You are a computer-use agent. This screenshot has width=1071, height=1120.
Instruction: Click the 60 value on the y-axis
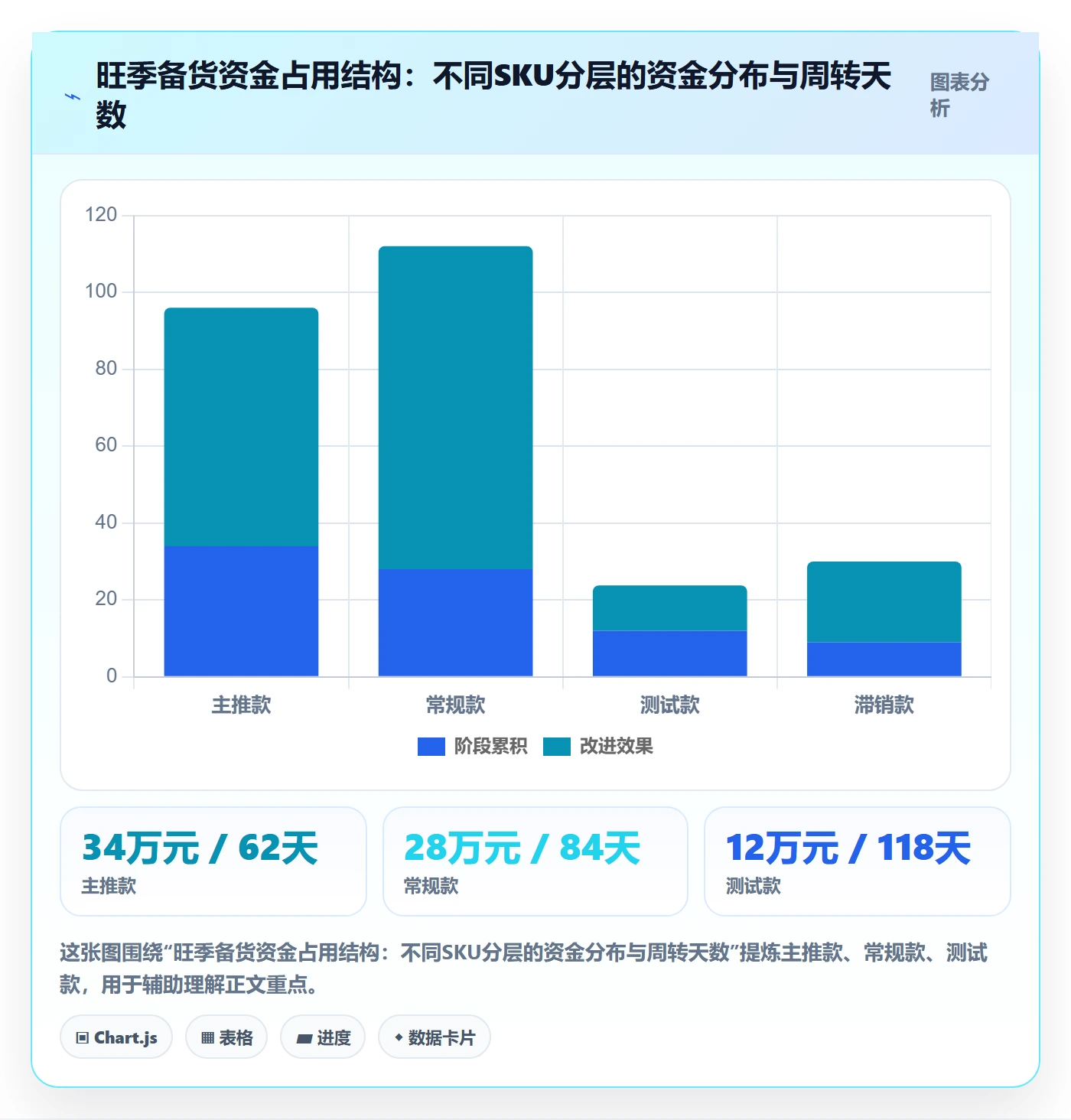click(106, 444)
